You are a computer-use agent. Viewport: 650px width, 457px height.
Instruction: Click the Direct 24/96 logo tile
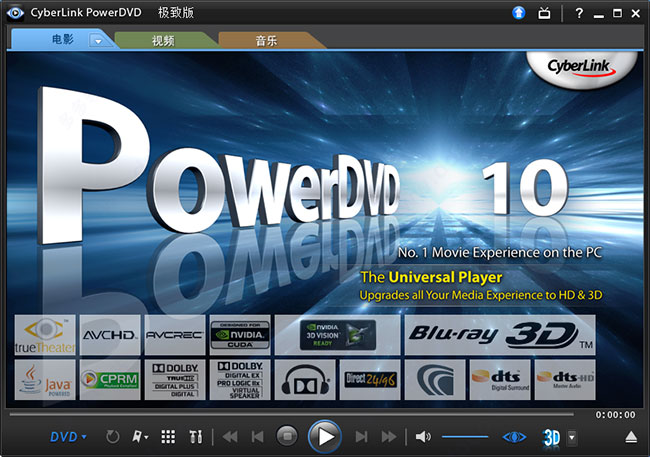370,380
